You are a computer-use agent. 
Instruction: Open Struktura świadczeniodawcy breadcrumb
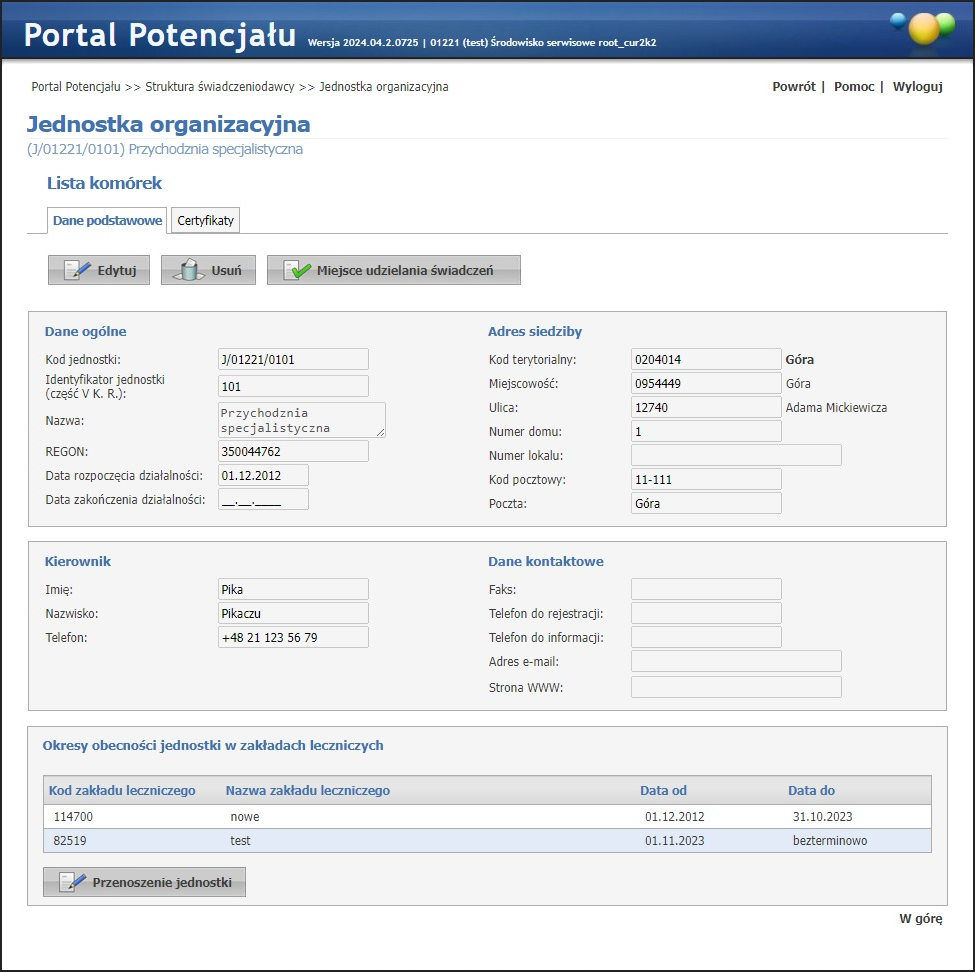pos(219,86)
